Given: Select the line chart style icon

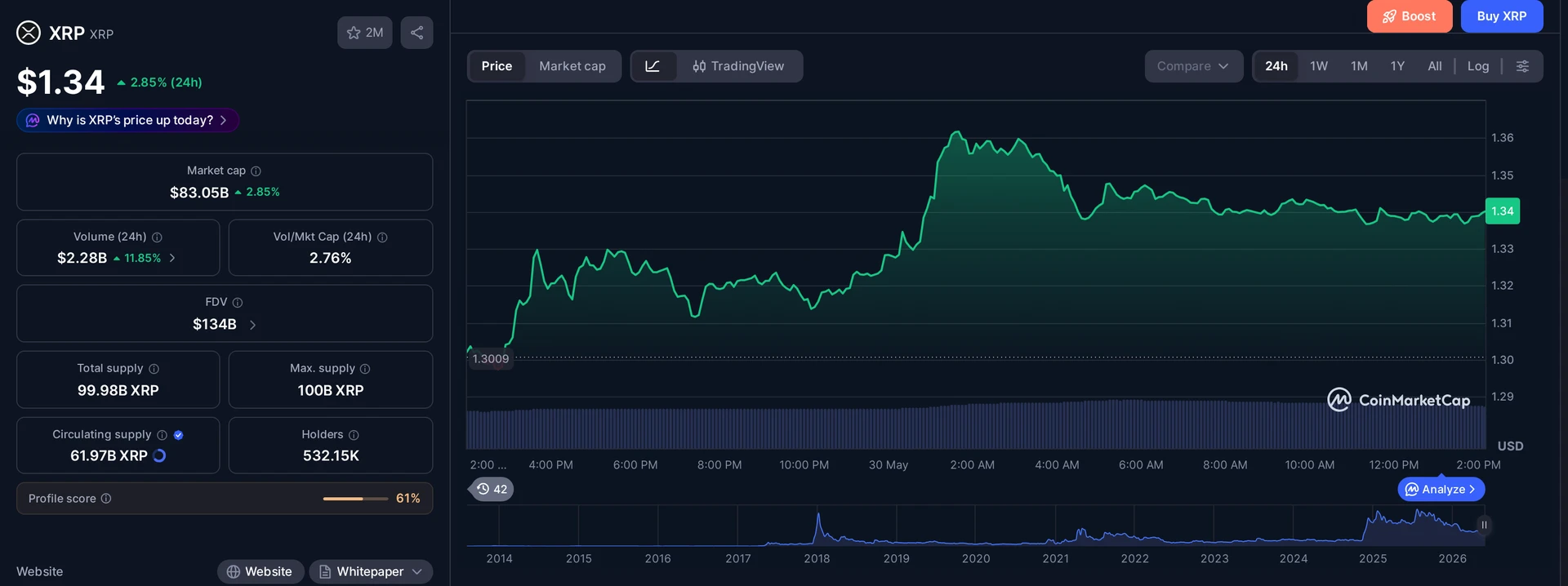Looking at the screenshot, I should [653, 66].
